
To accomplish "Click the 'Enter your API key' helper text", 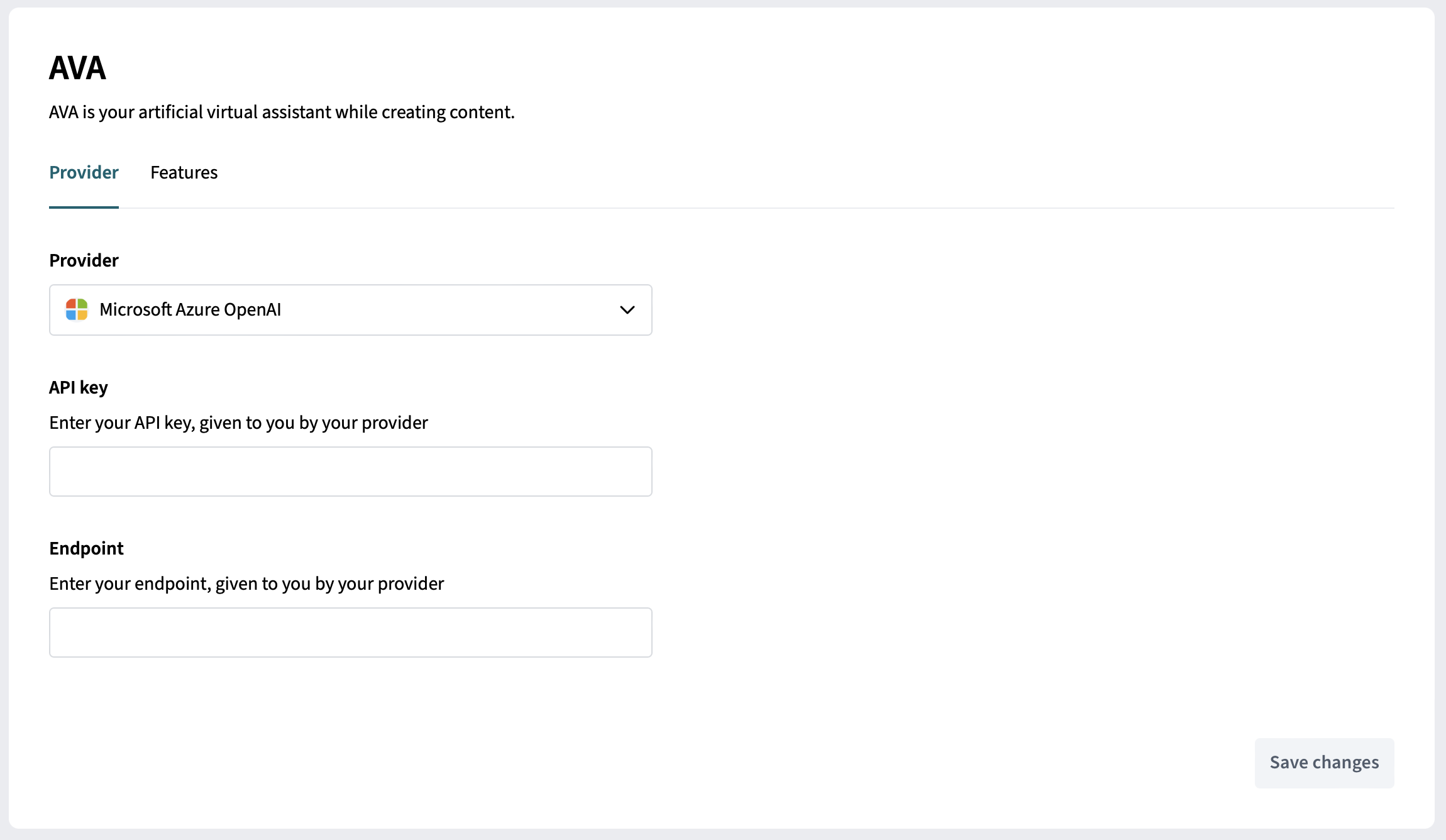I will click(238, 423).
